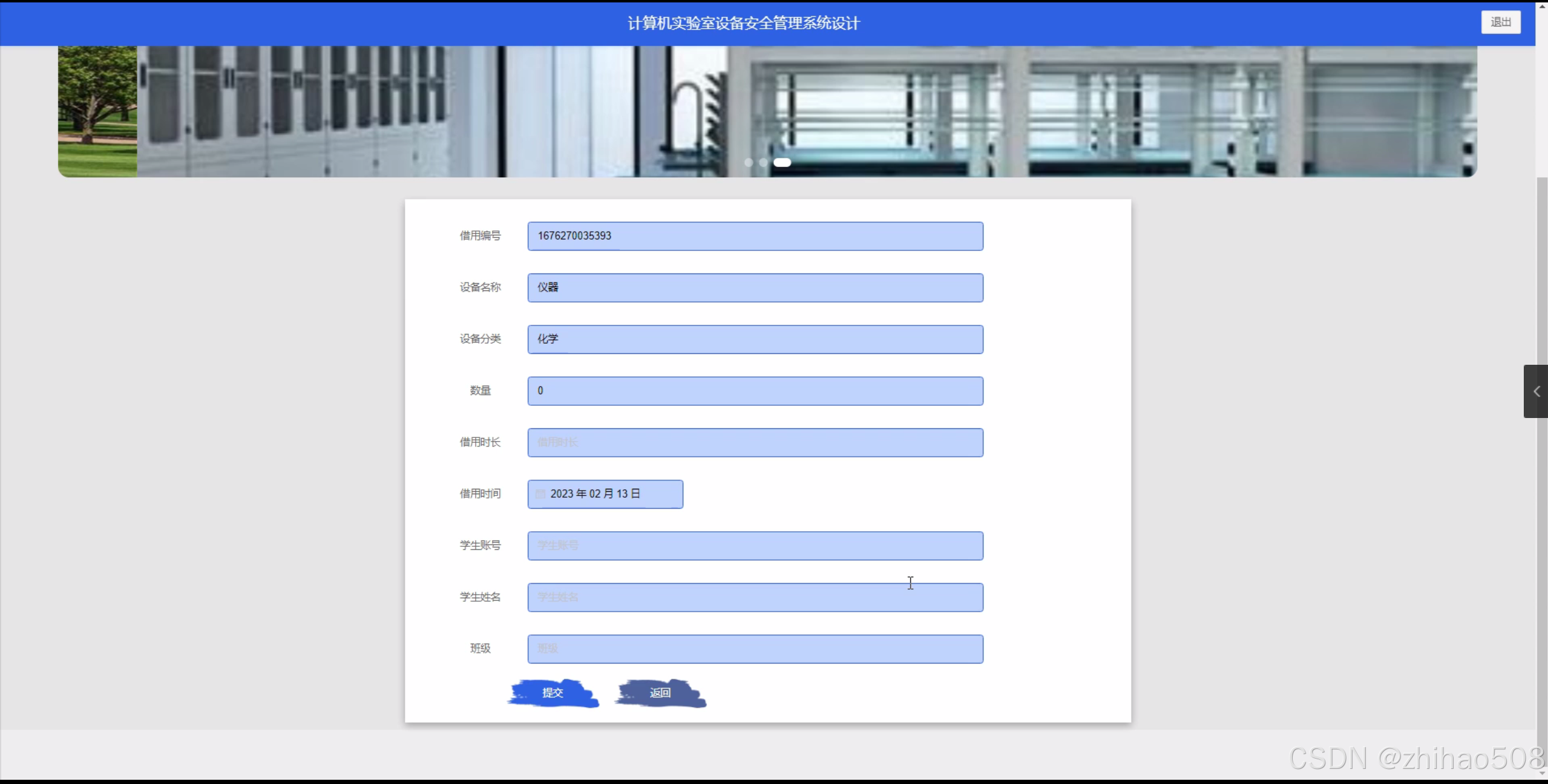Focus the 学生姓名 input field
Viewport: 1548px width, 784px height.
click(755, 598)
